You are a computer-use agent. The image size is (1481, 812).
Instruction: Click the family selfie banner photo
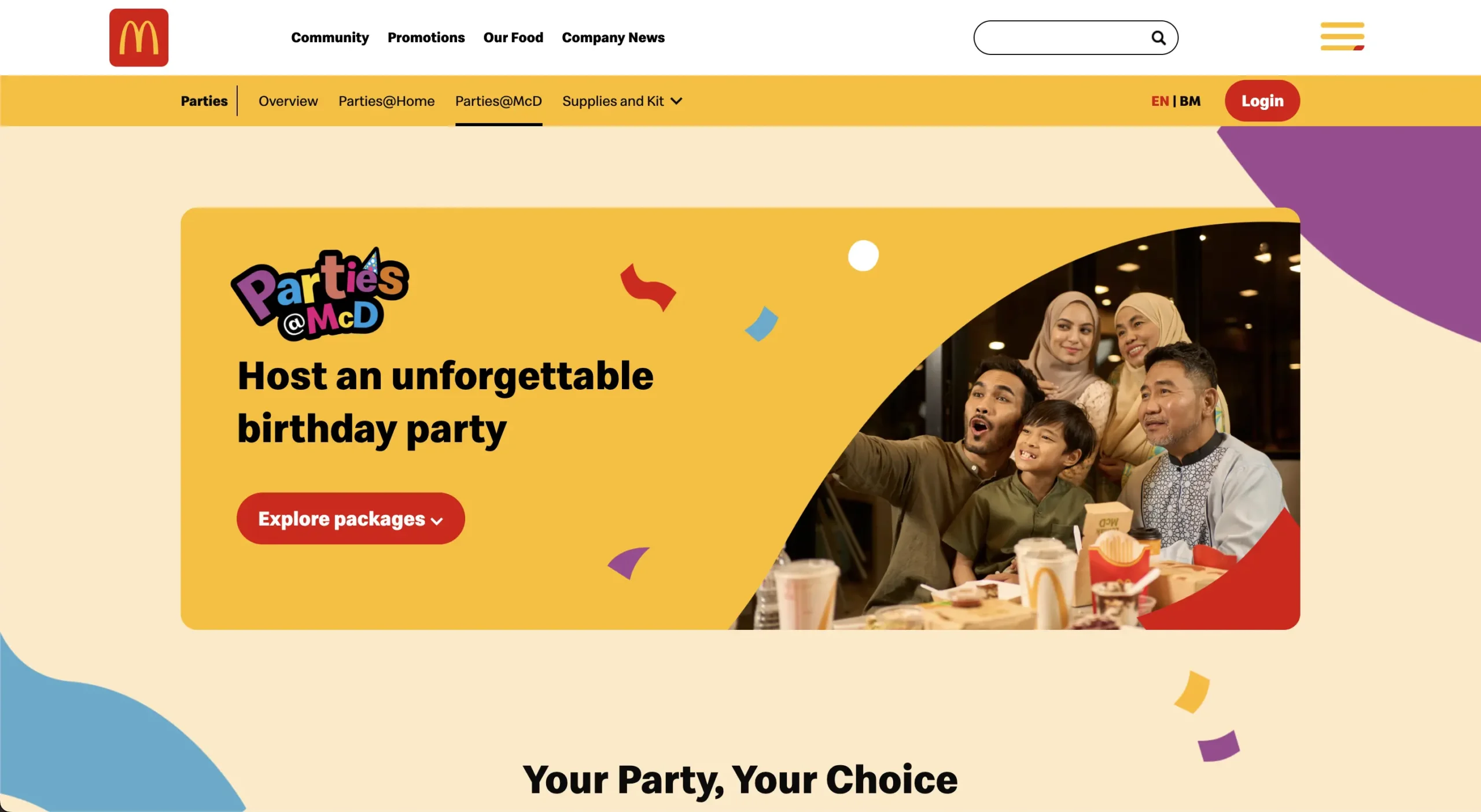pyautogui.click(x=1041, y=440)
